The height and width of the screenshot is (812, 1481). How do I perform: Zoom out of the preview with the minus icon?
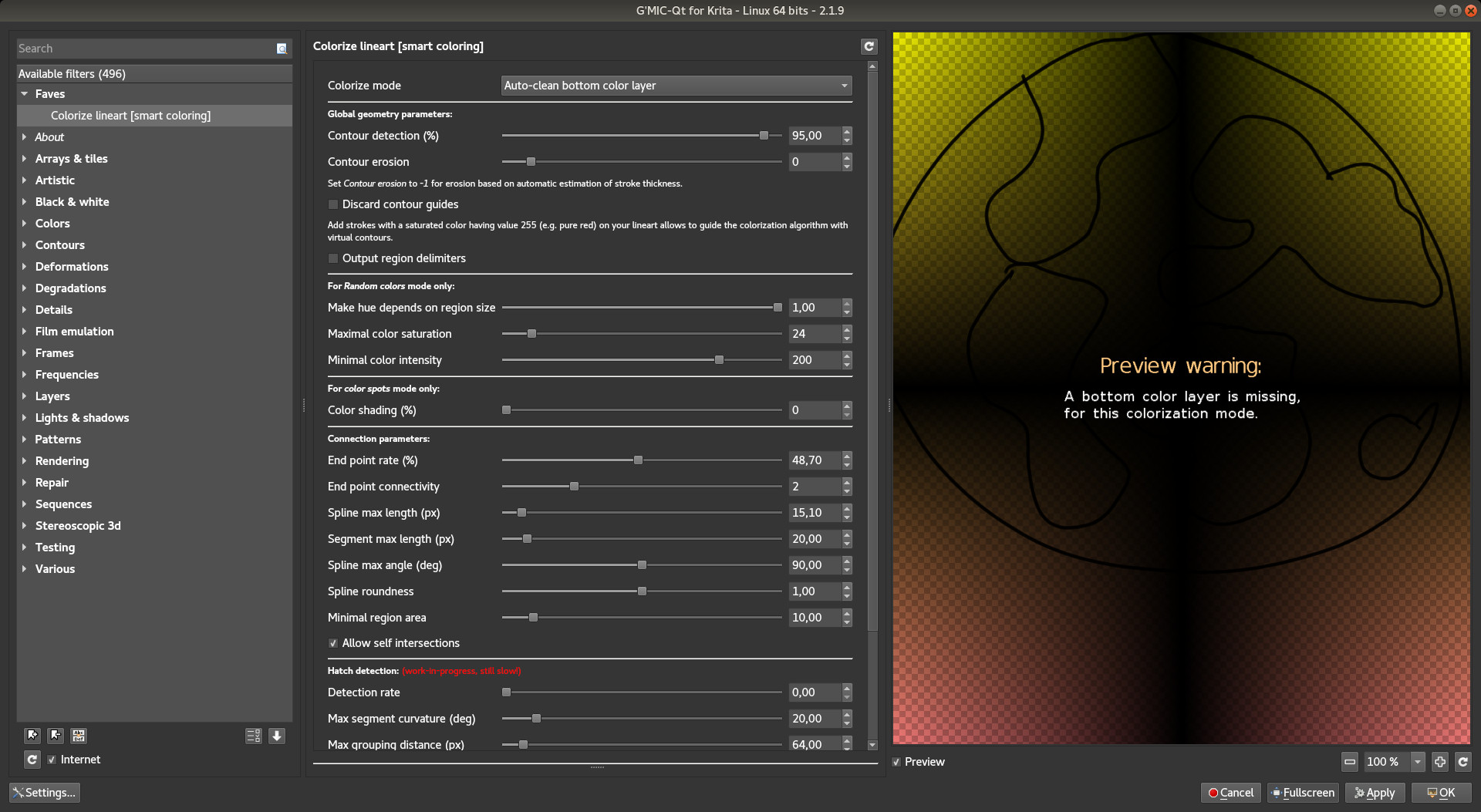pos(1349,762)
